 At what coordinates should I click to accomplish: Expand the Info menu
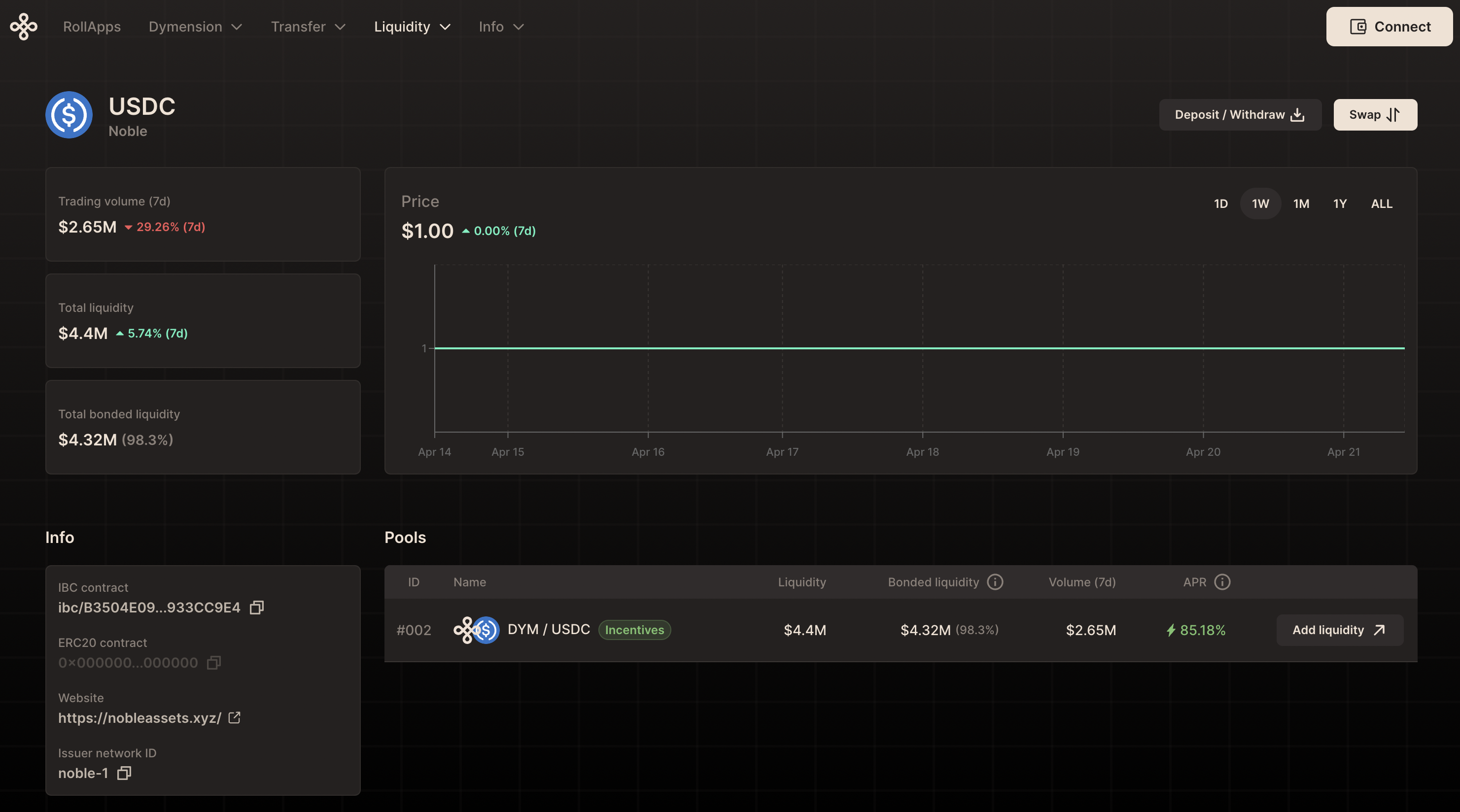tap(501, 27)
